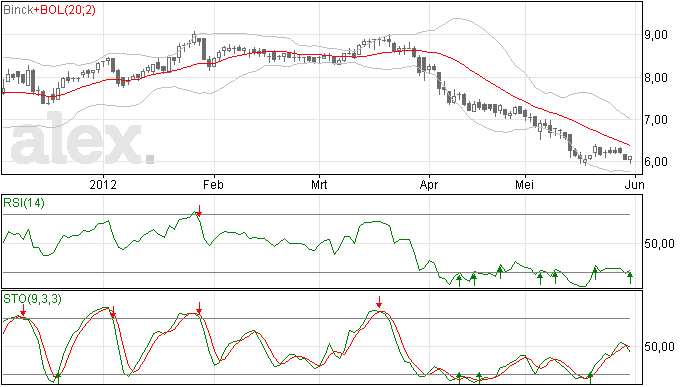Click the Binck chart title label
The image size is (690, 387).
(18, 10)
